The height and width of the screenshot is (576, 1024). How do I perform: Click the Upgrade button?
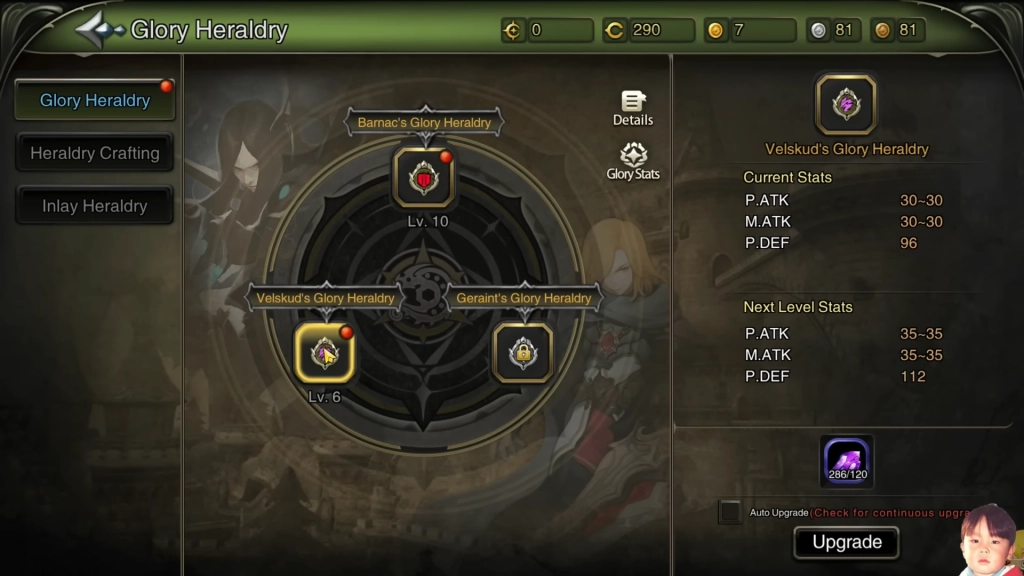point(847,542)
